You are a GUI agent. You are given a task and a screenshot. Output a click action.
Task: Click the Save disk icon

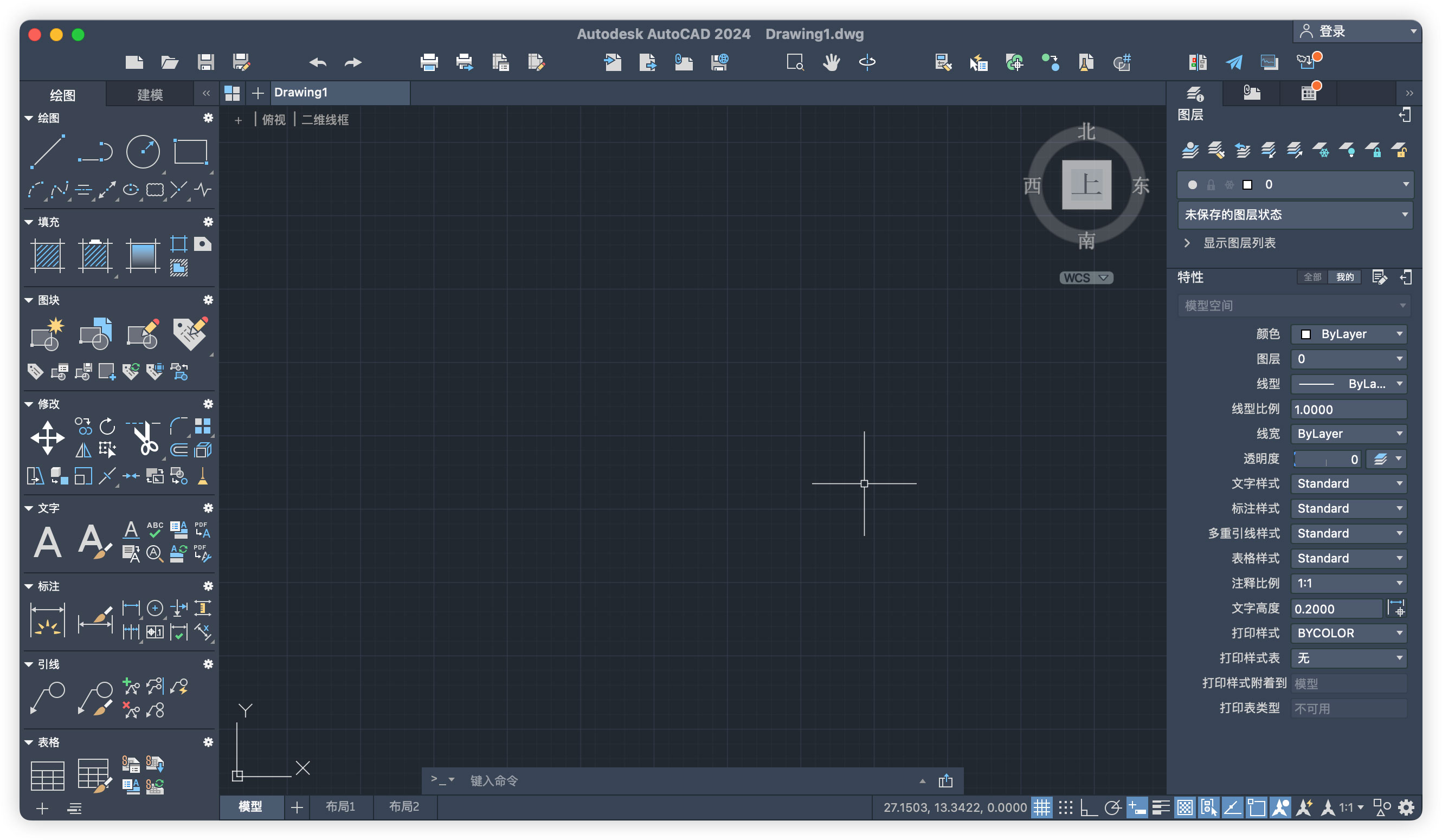click(x=205, y=62)
